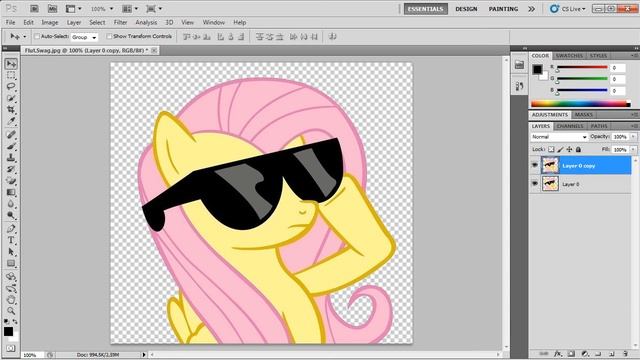The height and width of the screenshot is (360, 640).
Task: Open the layer Fill slider arrow
Action: click(633, 150)
